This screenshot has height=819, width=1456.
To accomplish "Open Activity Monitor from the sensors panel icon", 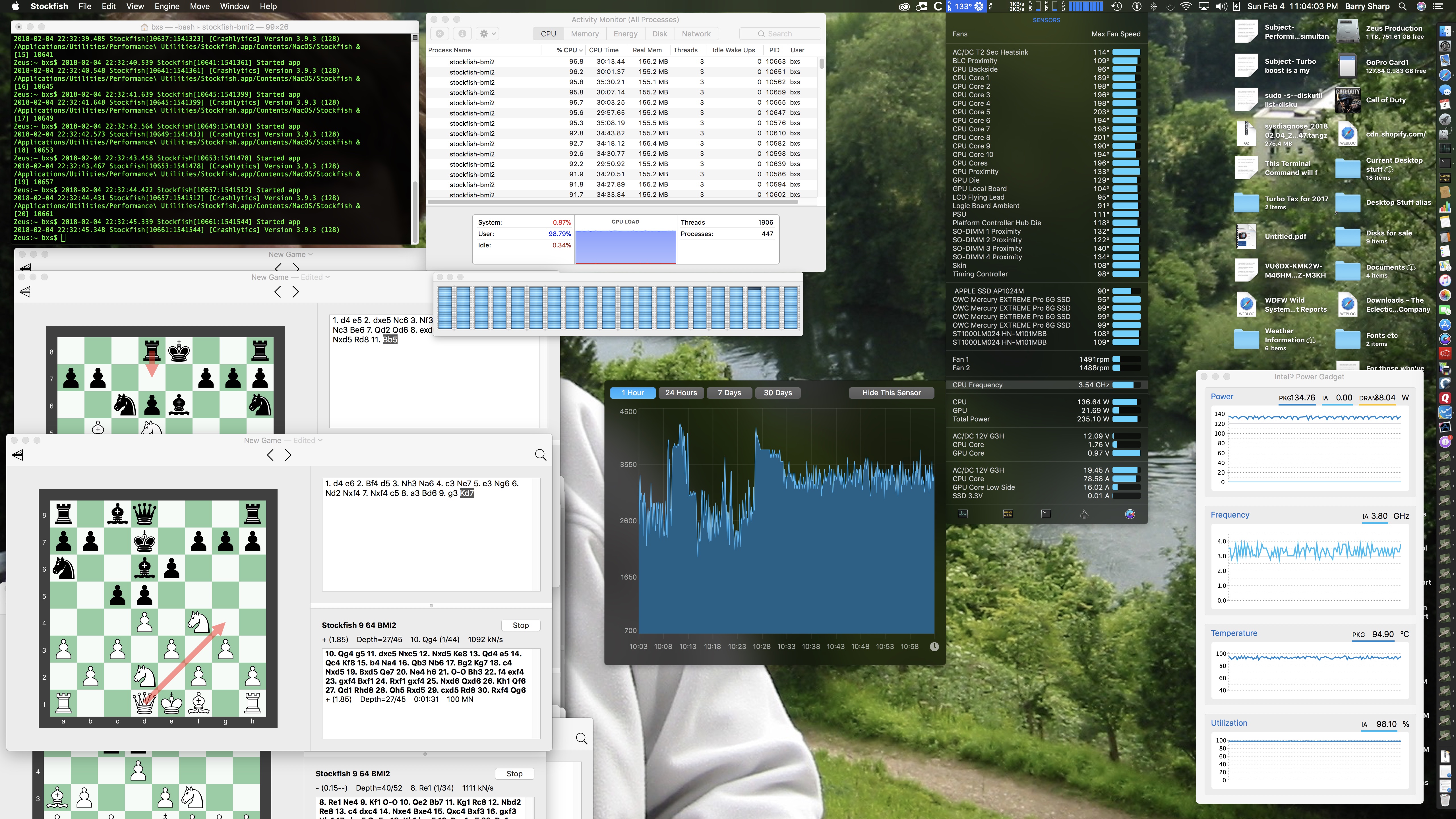I will click(963, 514).
